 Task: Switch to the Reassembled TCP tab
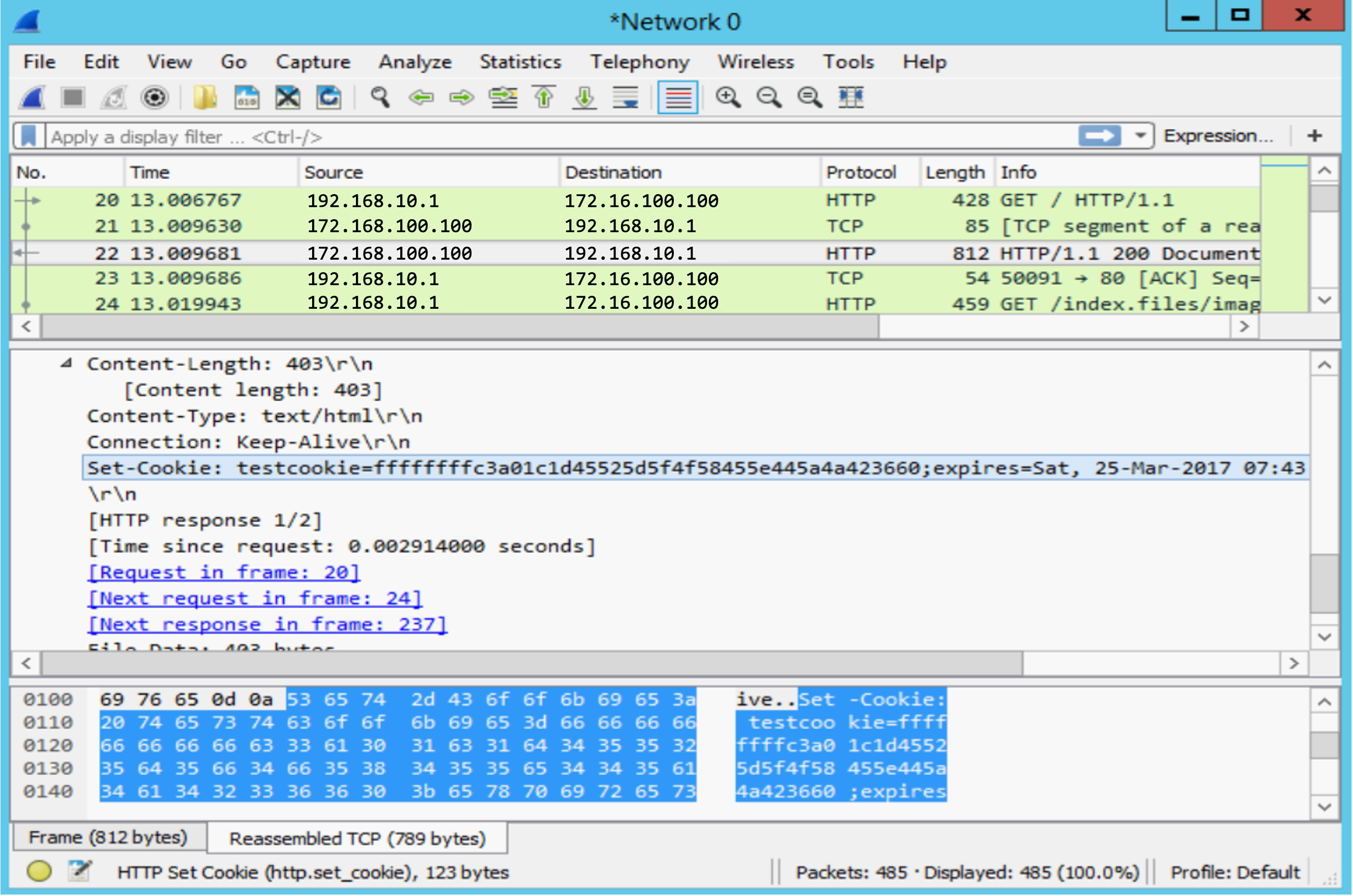pyautogui.click(x=357, y=838)
